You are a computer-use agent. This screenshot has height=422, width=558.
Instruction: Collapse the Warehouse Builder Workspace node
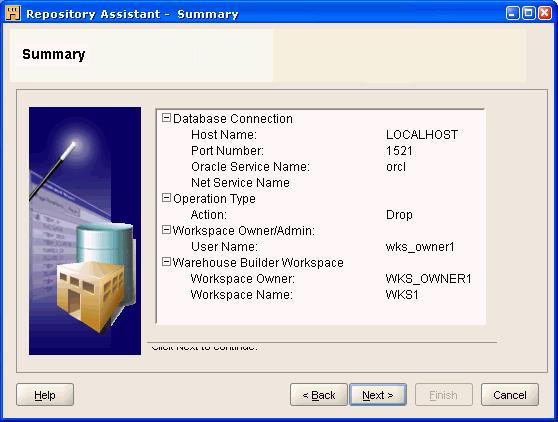coord(166,262)
